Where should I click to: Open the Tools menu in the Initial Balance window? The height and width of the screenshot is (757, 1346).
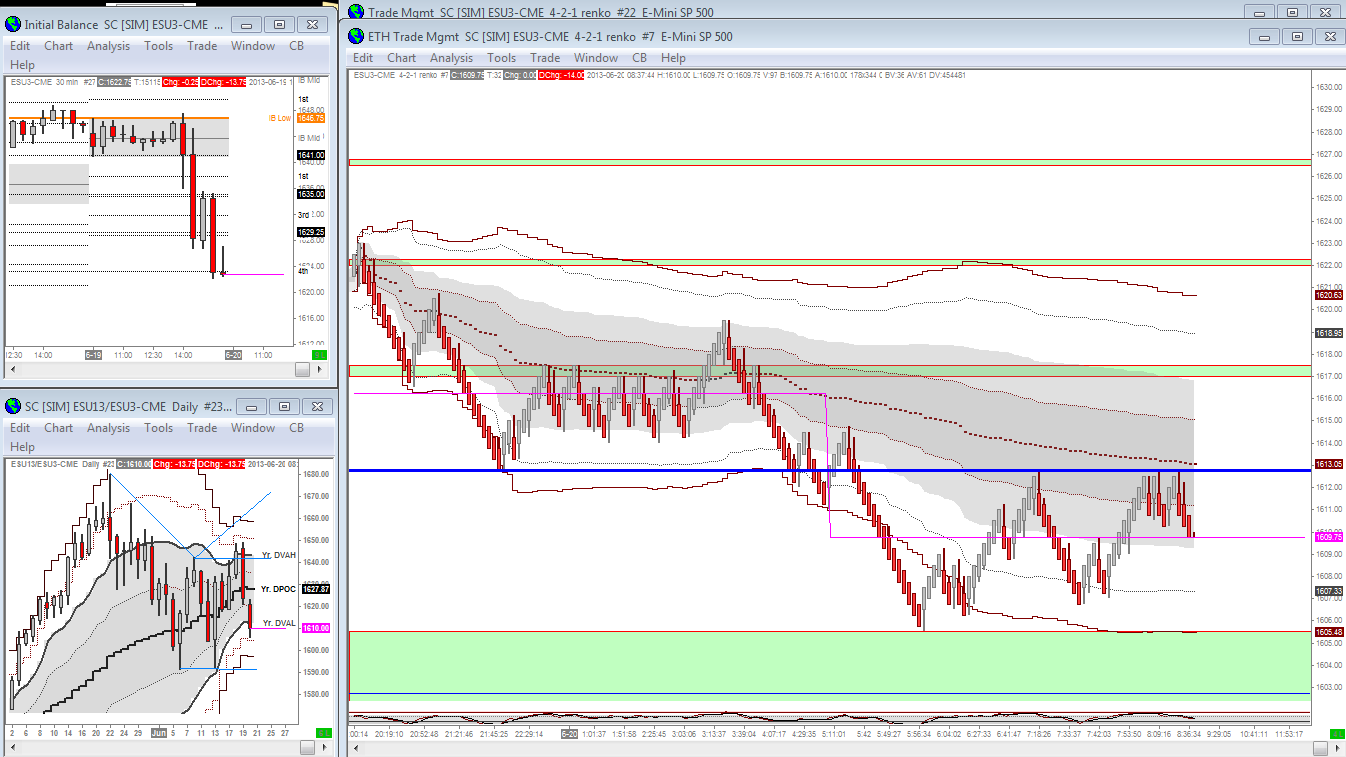click(x=158, y=46)
